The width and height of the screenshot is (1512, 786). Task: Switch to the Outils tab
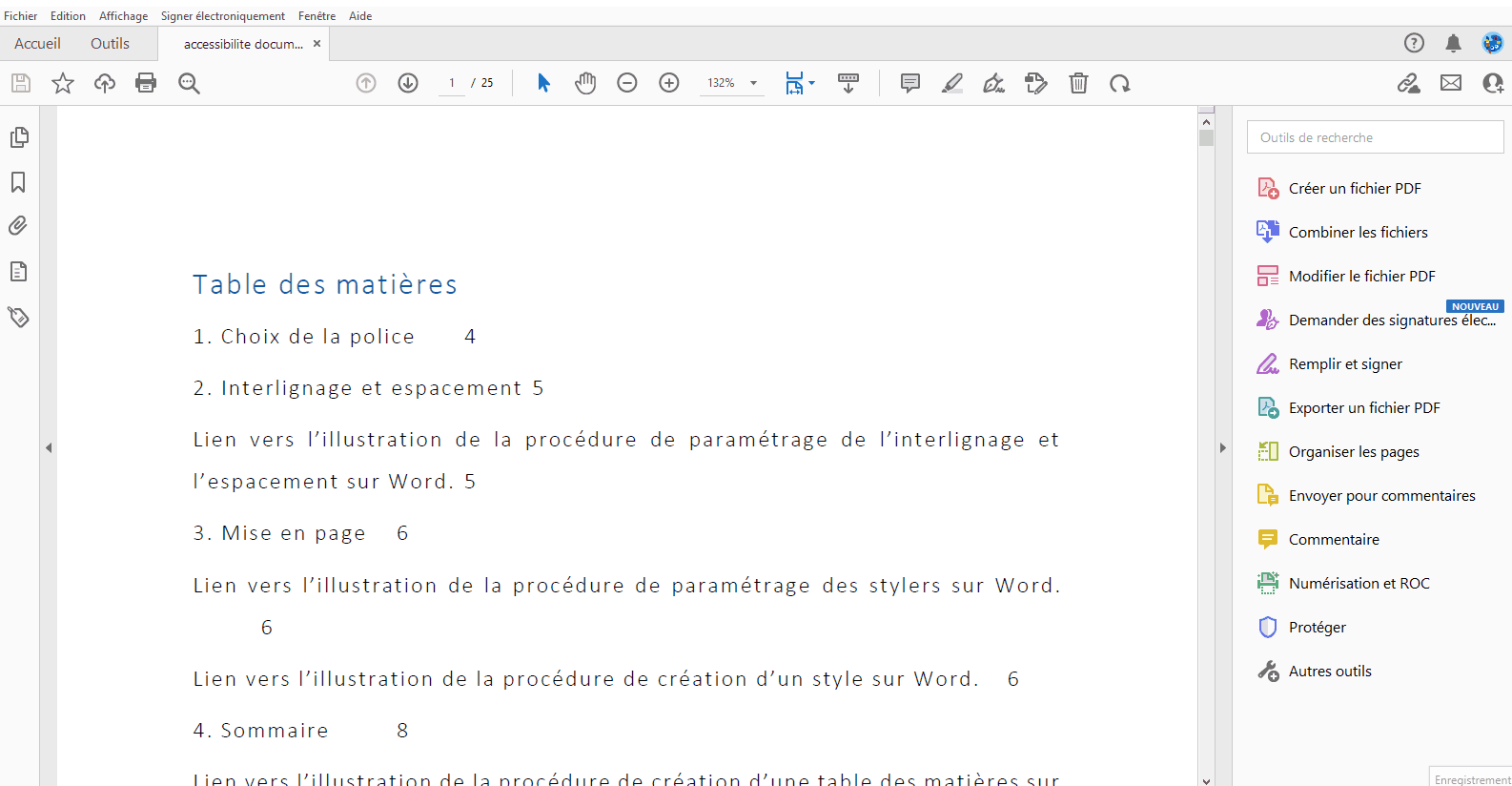110,44
